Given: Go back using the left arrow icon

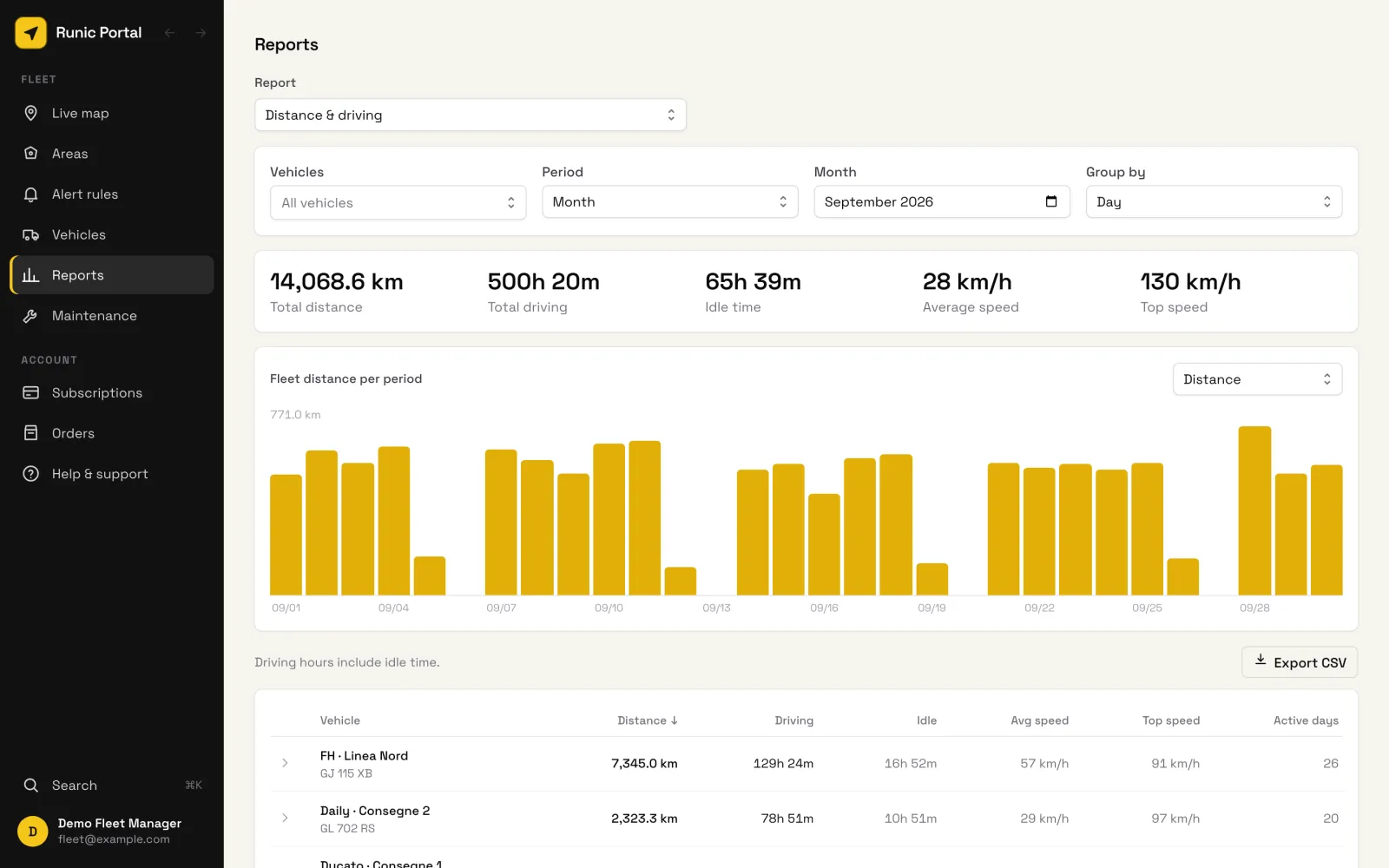Looking at the screenshot, I should click(x=170, y=33).
